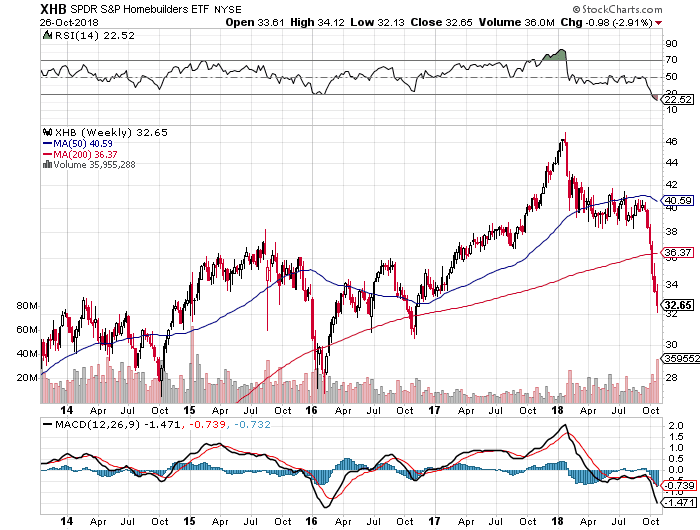Click the 26-Oct-2018 date label
700x530 pixels.
pyautogui.click(x=69, y=22)
